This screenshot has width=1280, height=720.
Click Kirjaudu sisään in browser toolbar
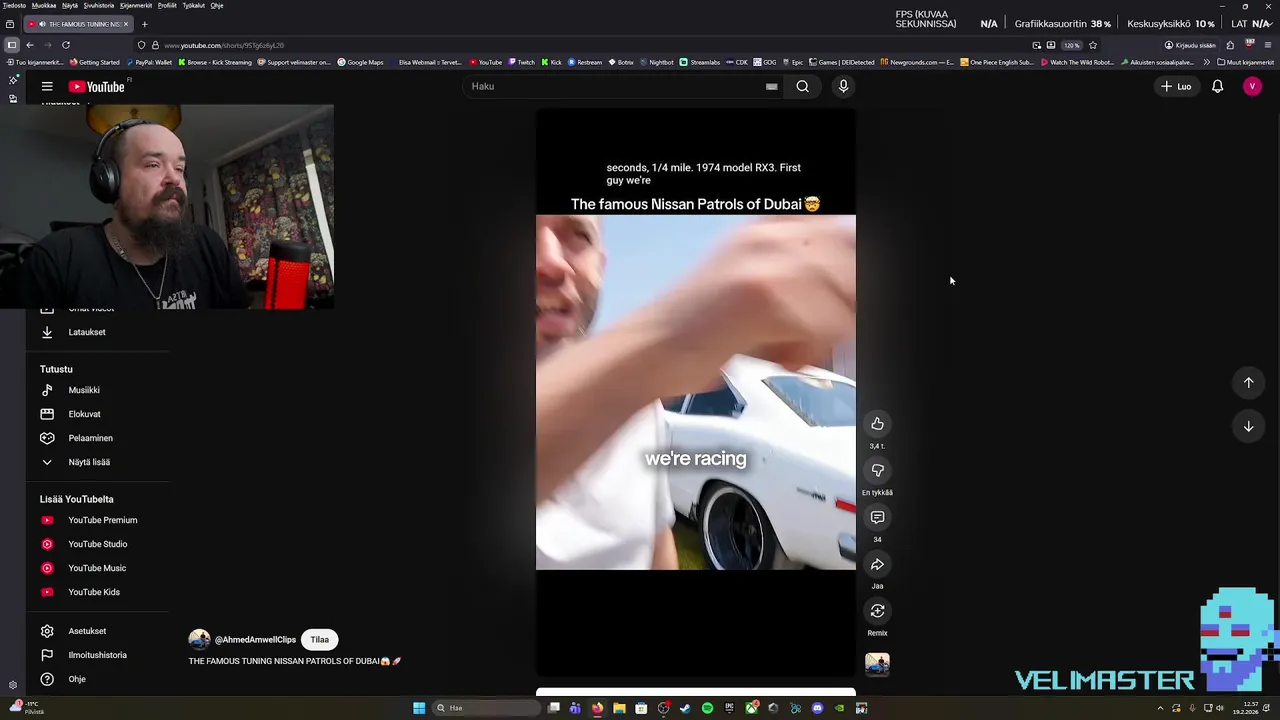click(x=1190, y=45)
